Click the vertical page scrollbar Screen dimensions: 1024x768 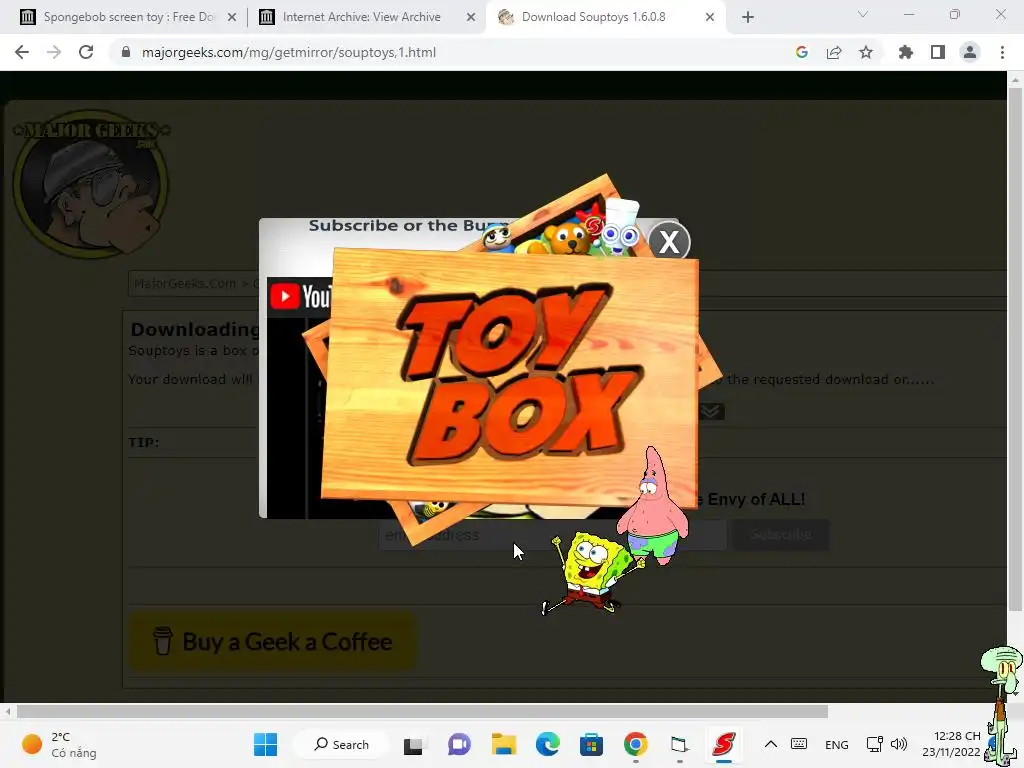point(1015,349)
